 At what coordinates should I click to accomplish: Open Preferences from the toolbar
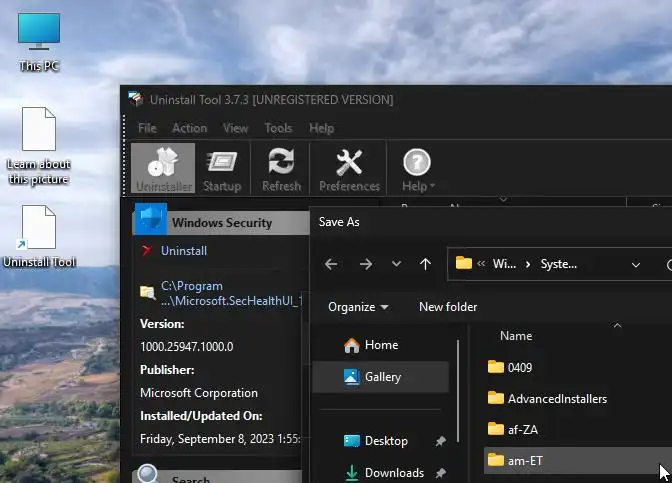(x=349, y=168)
